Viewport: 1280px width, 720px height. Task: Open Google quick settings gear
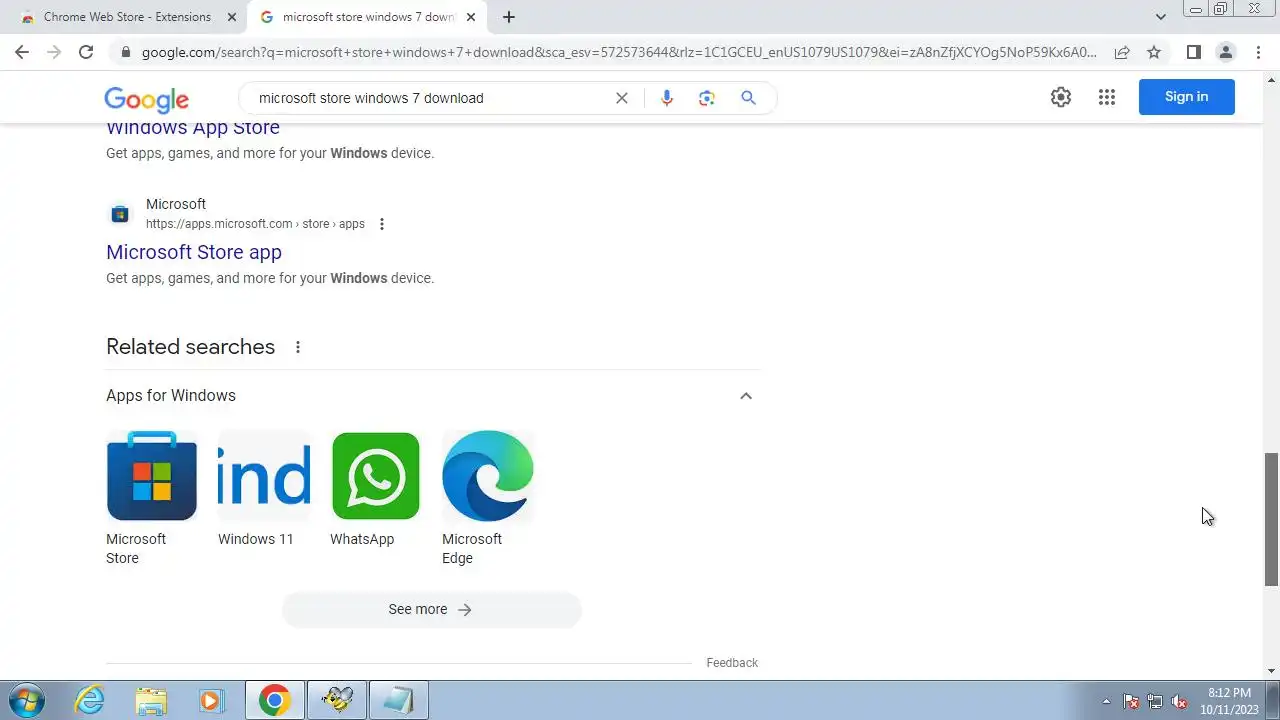coord(1061,97)
